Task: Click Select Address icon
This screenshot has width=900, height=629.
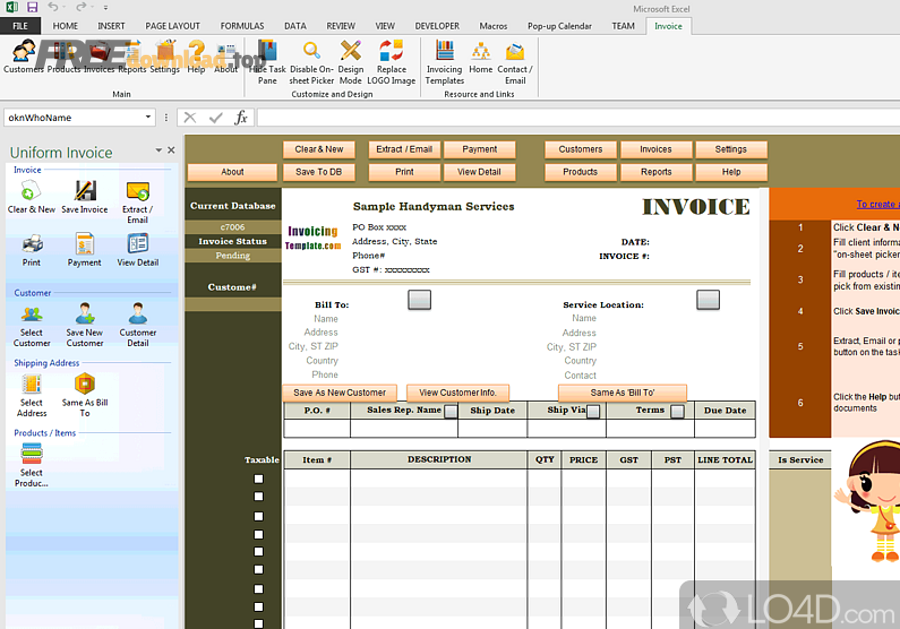Action: pos(32,395)
